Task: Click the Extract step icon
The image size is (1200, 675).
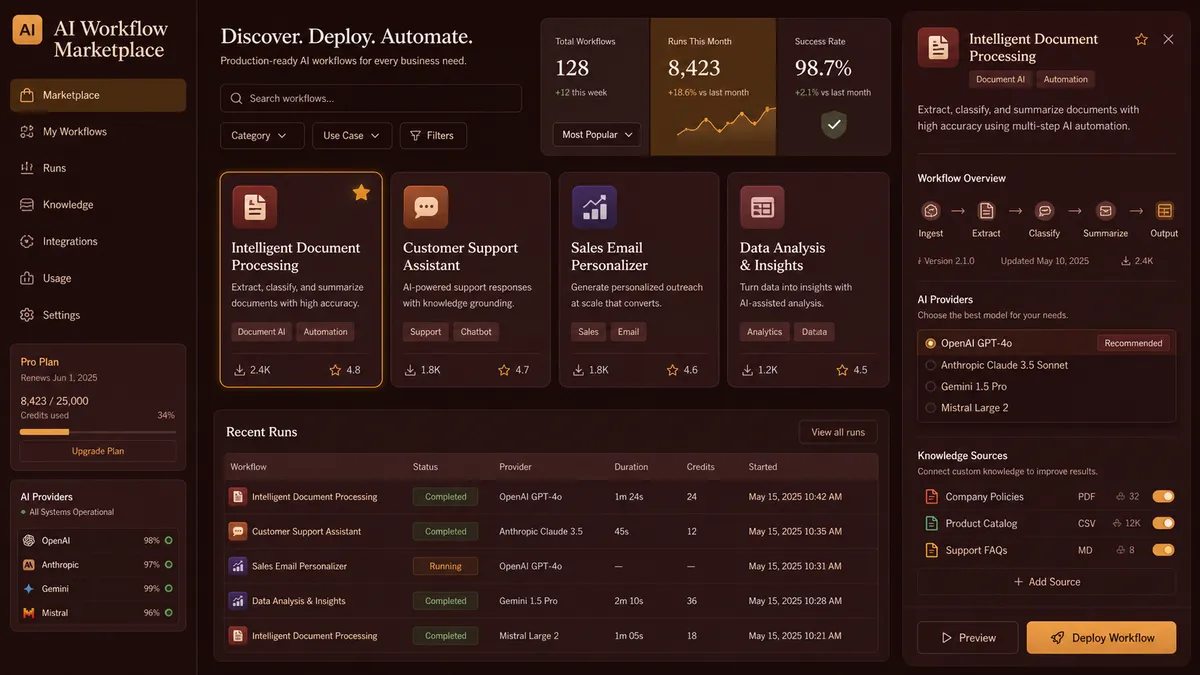Action: [986, 211]
